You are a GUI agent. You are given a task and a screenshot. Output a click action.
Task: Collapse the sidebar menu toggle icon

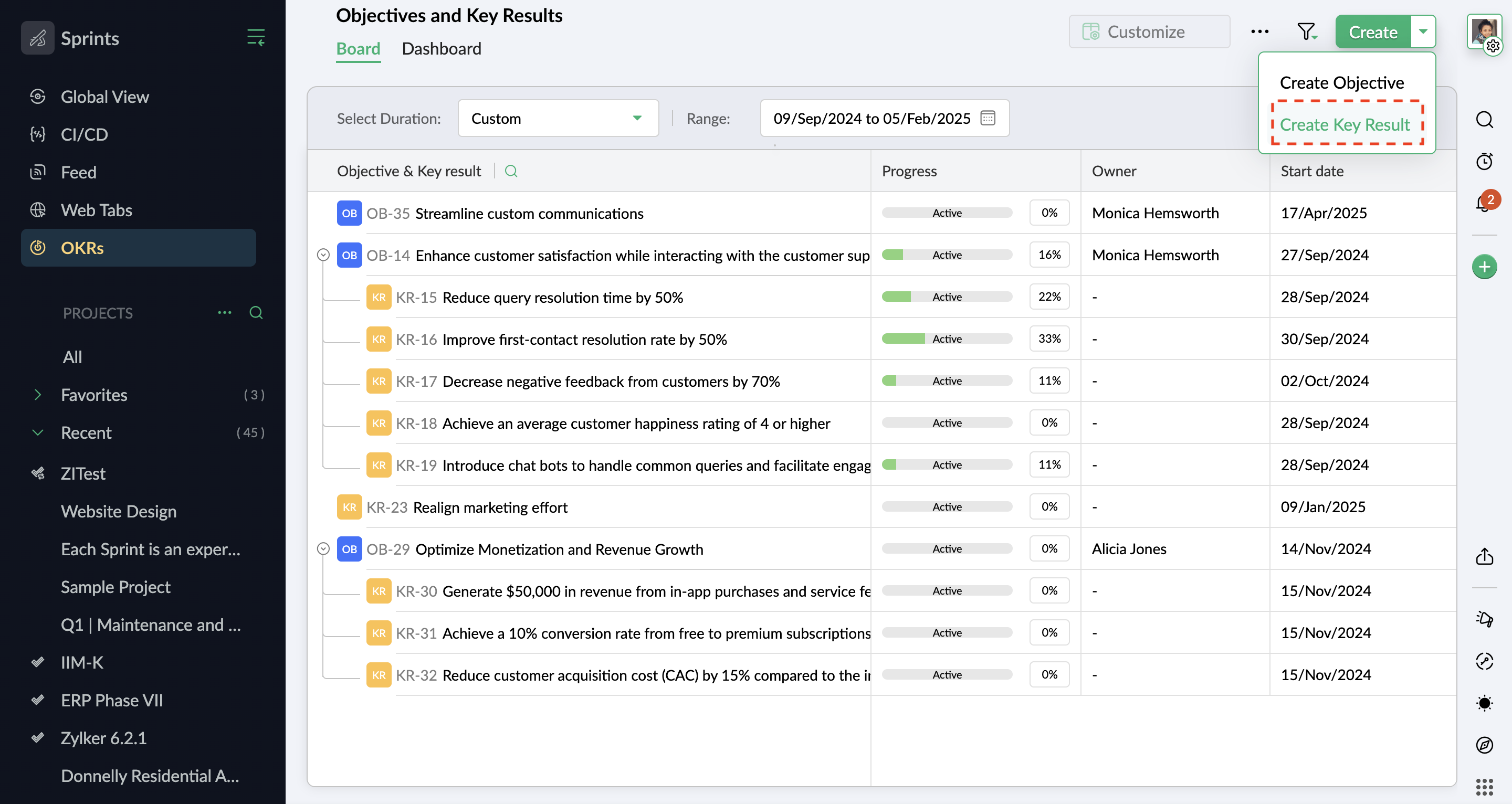pos(255,38)
